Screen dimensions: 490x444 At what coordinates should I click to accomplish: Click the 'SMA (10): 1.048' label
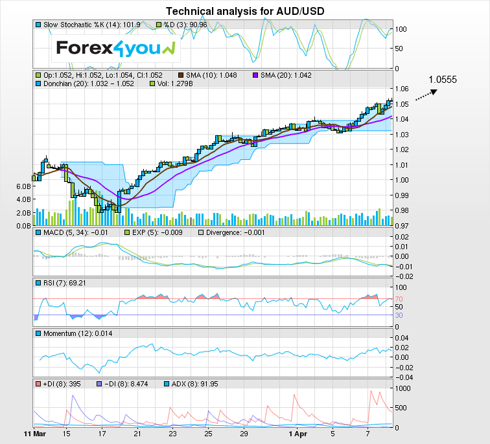tap(211, 75)
